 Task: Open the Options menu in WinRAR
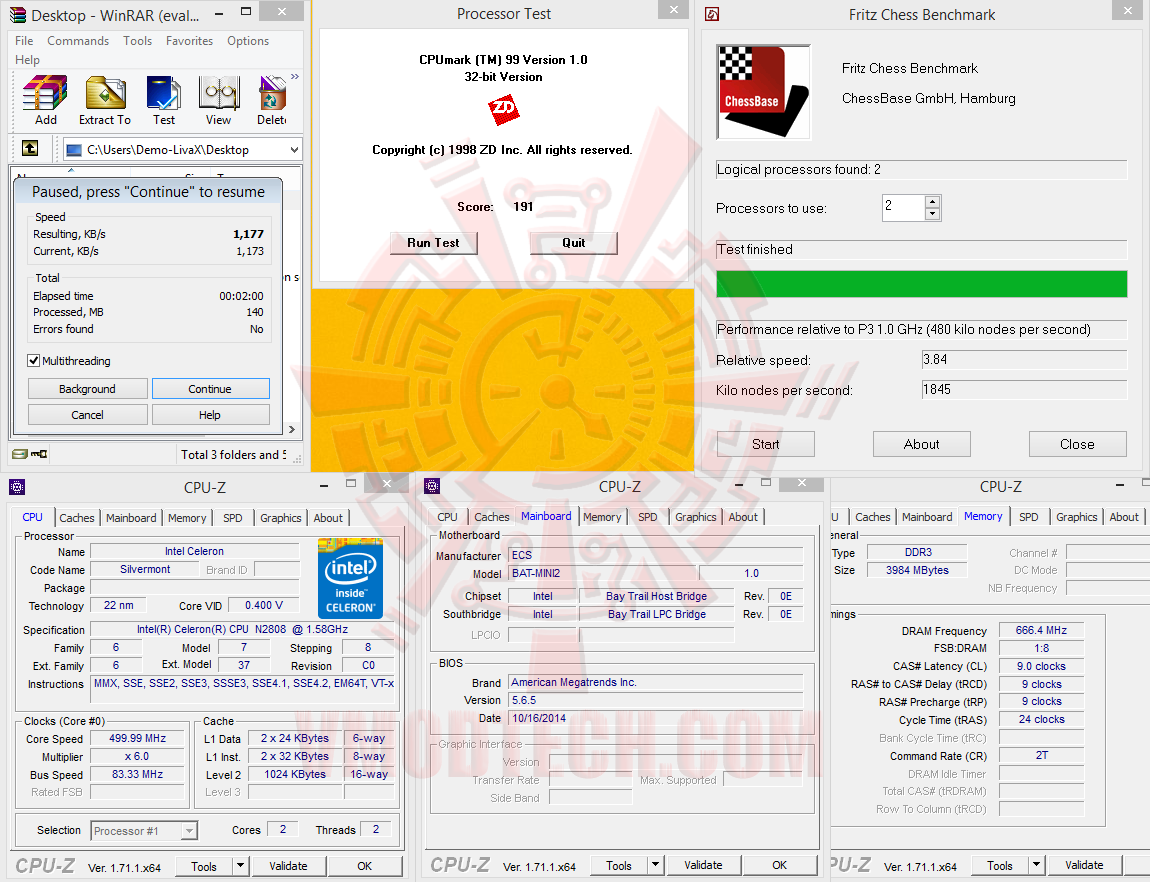[x=248, y=41]
